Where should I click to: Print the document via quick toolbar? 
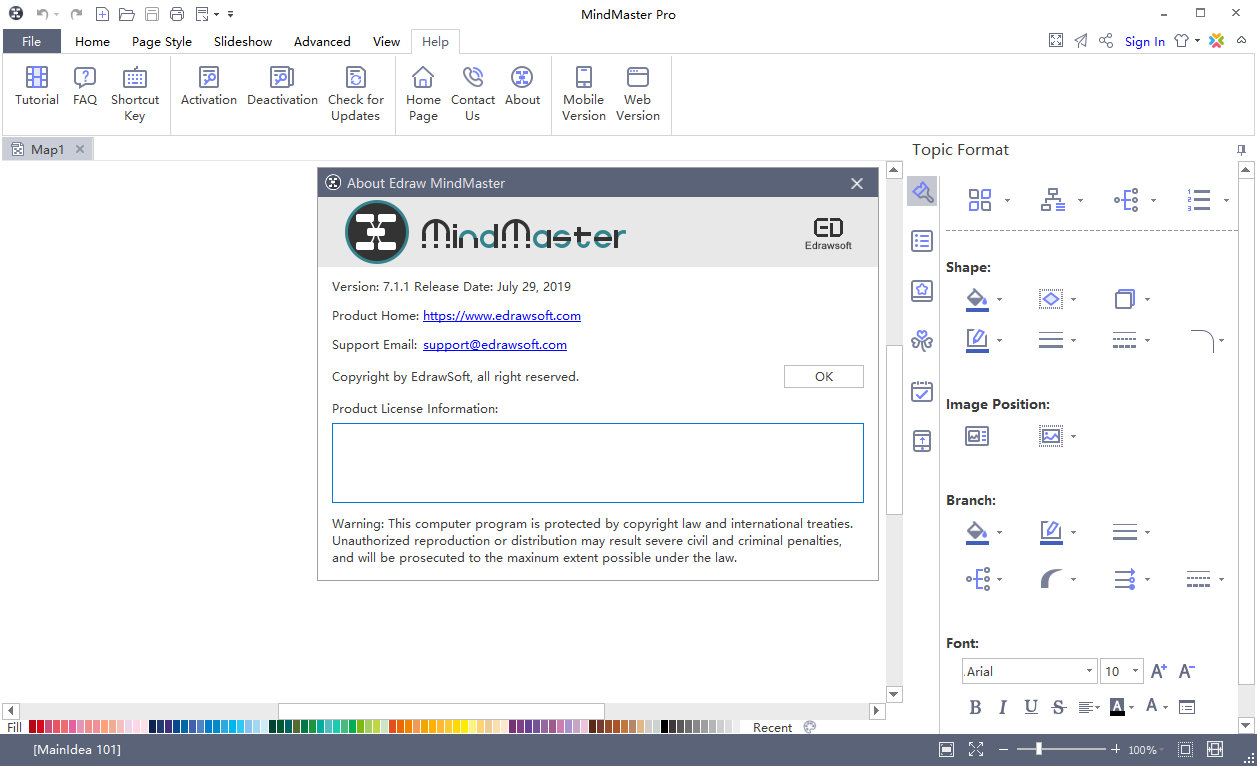(177, 14)
